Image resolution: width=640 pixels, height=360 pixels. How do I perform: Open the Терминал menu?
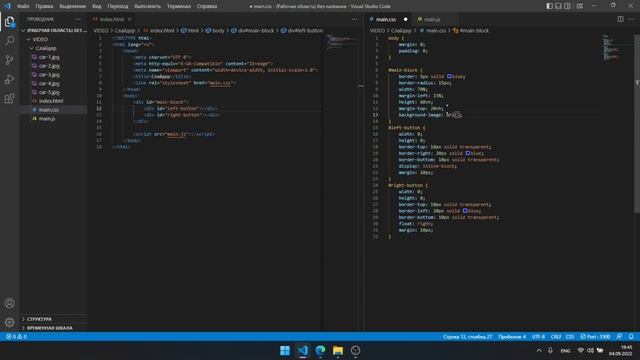(x=179, y=6)
